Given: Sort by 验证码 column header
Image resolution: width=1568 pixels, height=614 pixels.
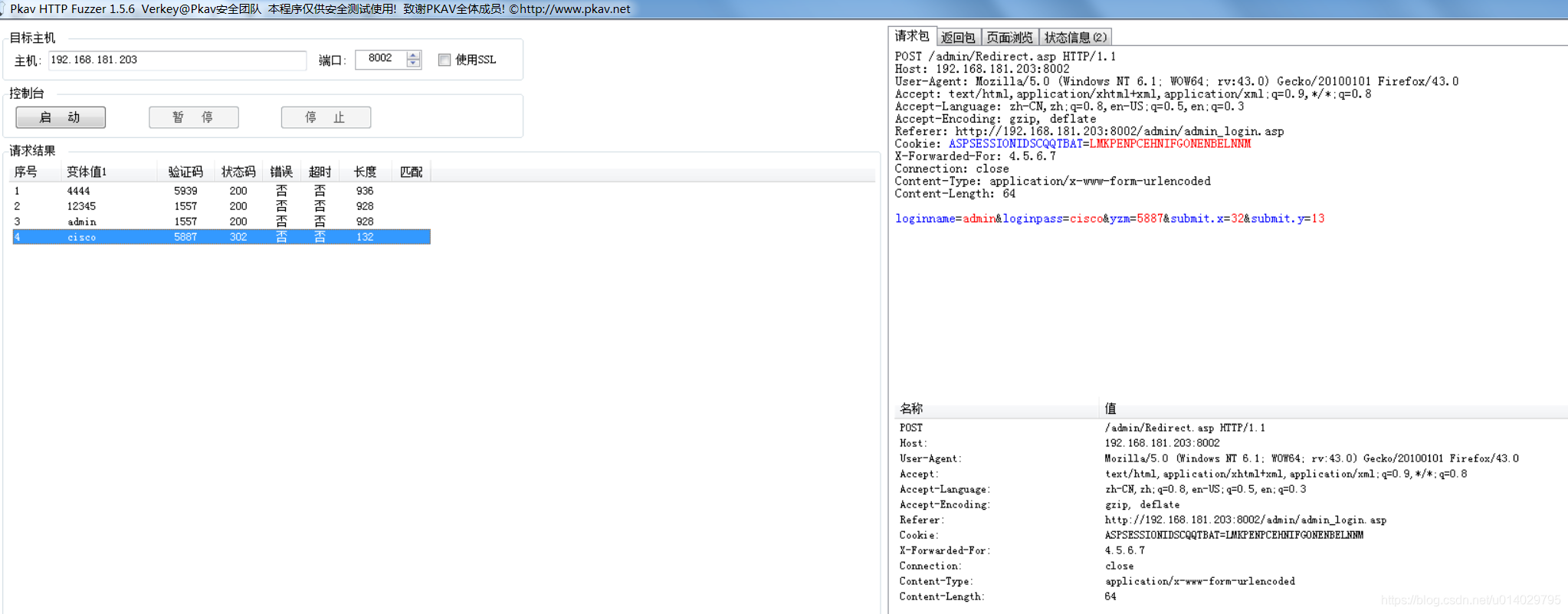Looking at the screenshot, I should coord(185,172).
